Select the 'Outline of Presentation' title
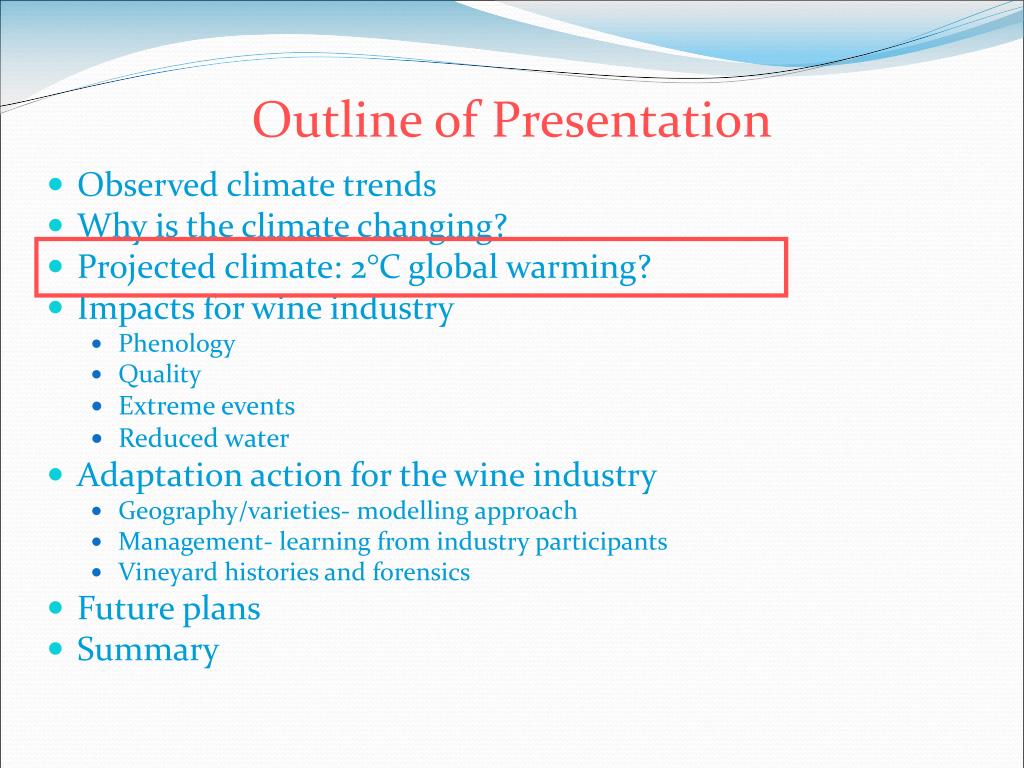This screenshot has height=768, width=1024. tap(511, 120)
